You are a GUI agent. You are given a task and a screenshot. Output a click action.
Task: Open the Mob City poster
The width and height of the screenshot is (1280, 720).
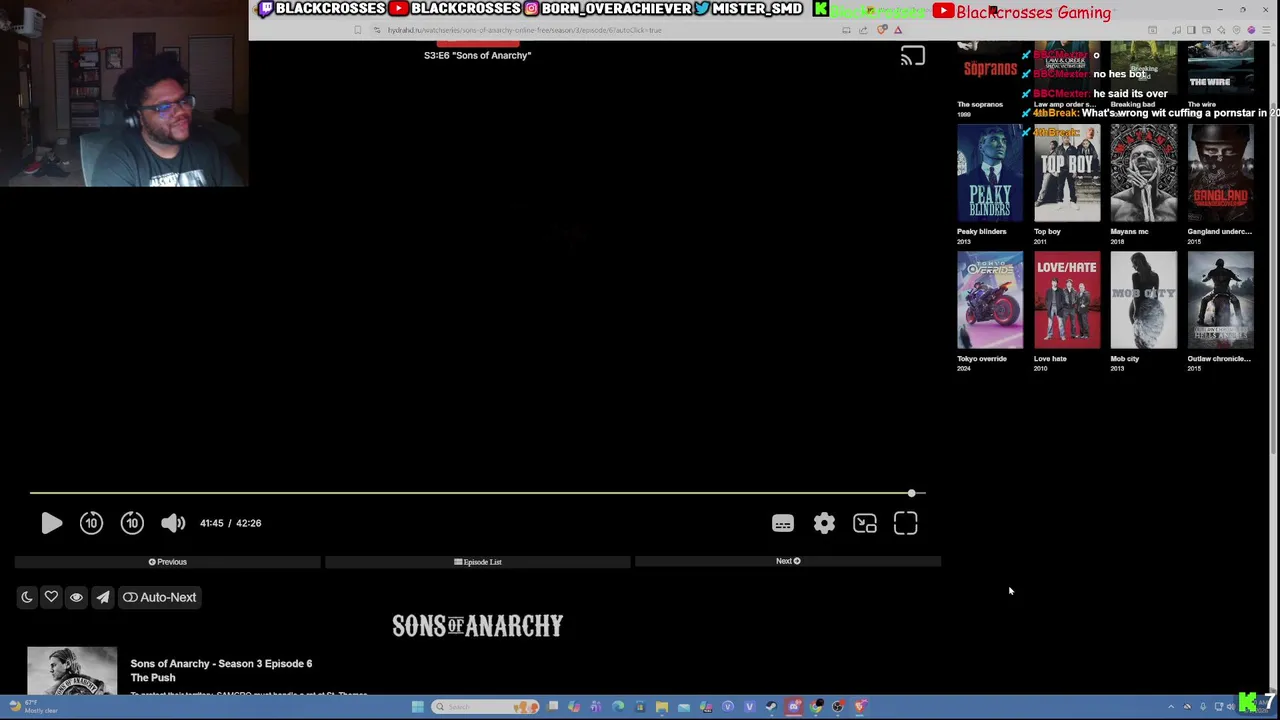[1144, 300]
